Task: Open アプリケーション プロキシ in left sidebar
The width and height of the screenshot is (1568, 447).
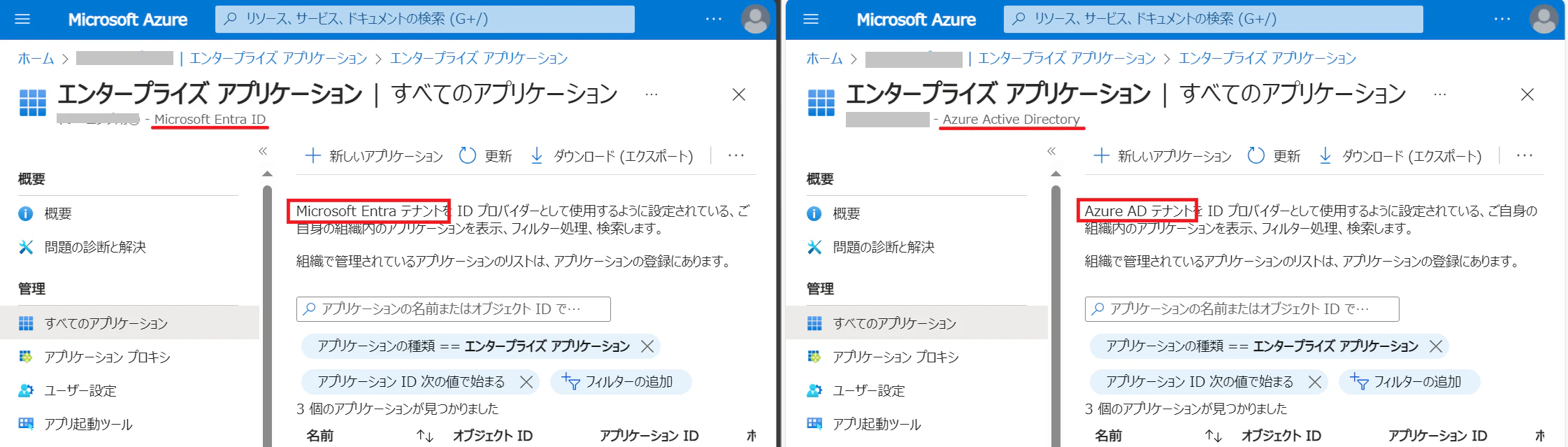Action: [x=129, y=357]
